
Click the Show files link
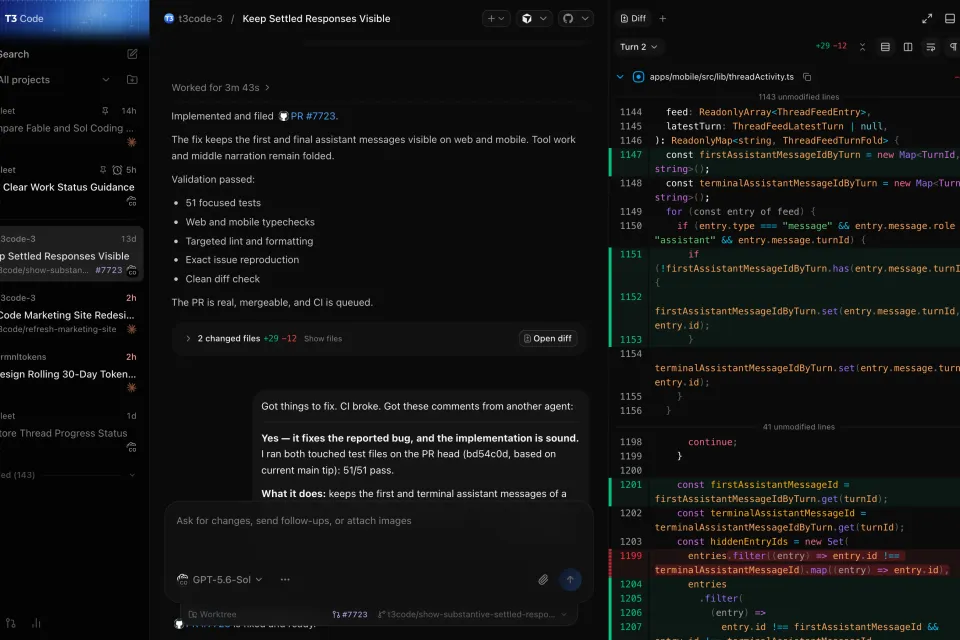click(x=323, y=339)
